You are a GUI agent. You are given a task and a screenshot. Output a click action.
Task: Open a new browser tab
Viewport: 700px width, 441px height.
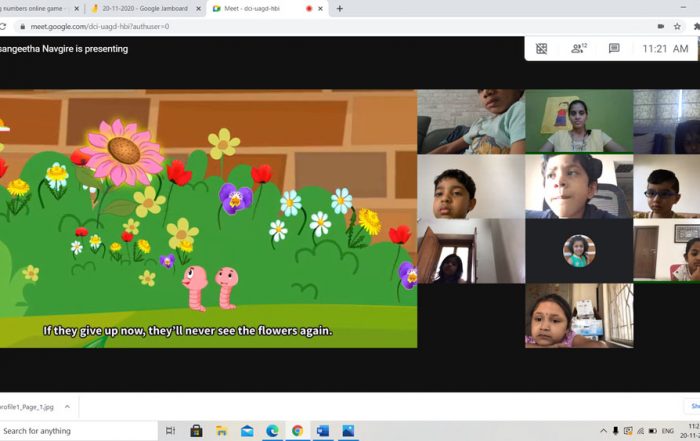[x=339, y=8]
